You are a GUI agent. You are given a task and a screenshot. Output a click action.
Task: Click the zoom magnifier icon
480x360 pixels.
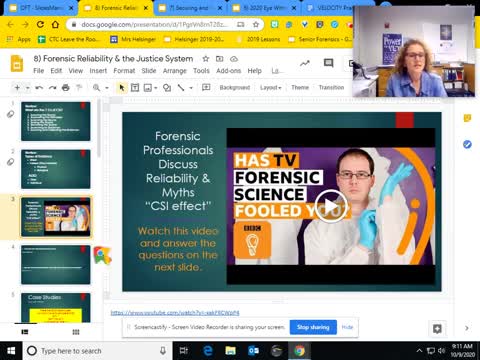(x=96, y=88)
